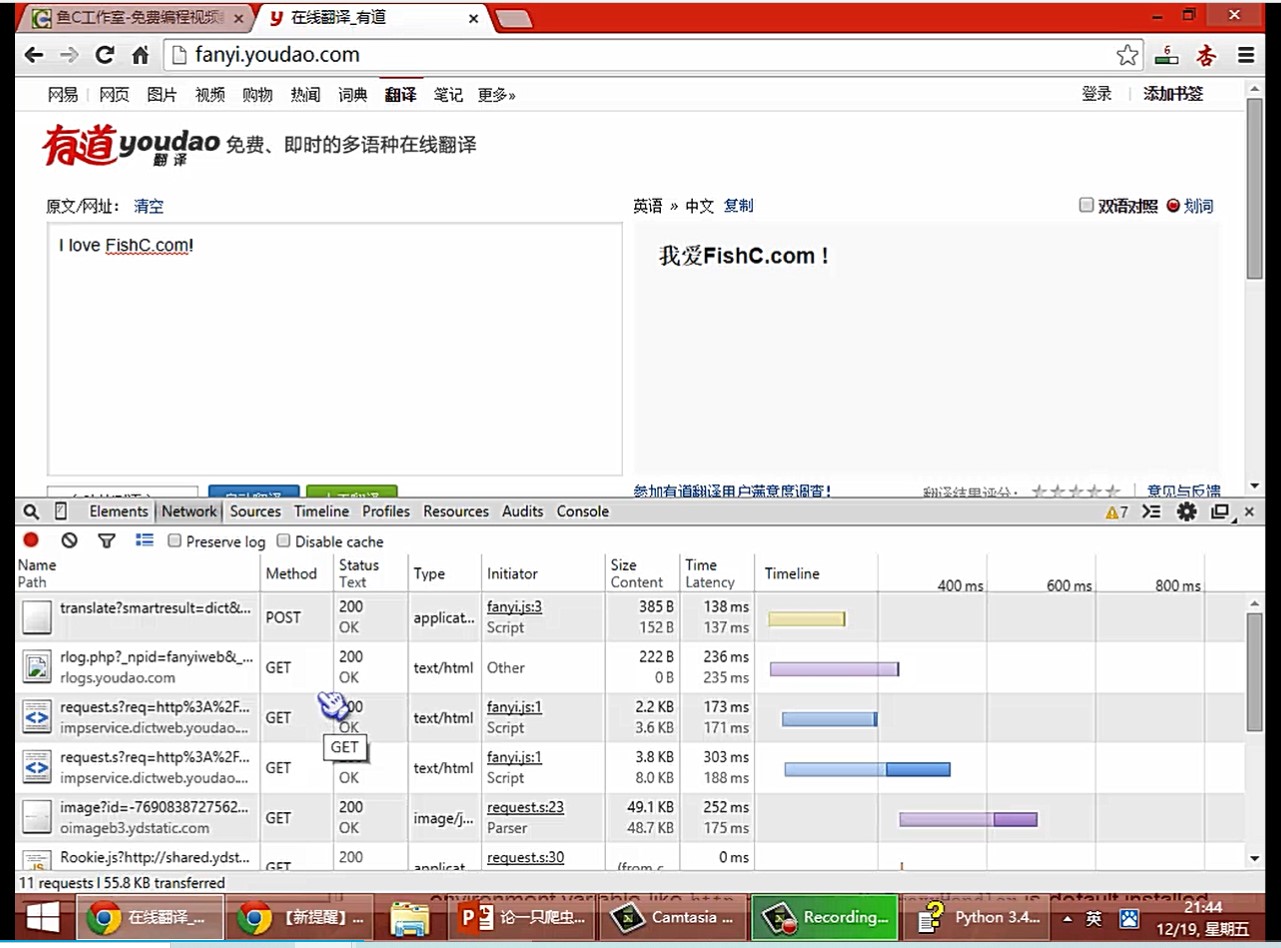Close the 在线翻译_有道 browser tab
Viewport: 1281px width, 948px height.
(x=473, y=18)
